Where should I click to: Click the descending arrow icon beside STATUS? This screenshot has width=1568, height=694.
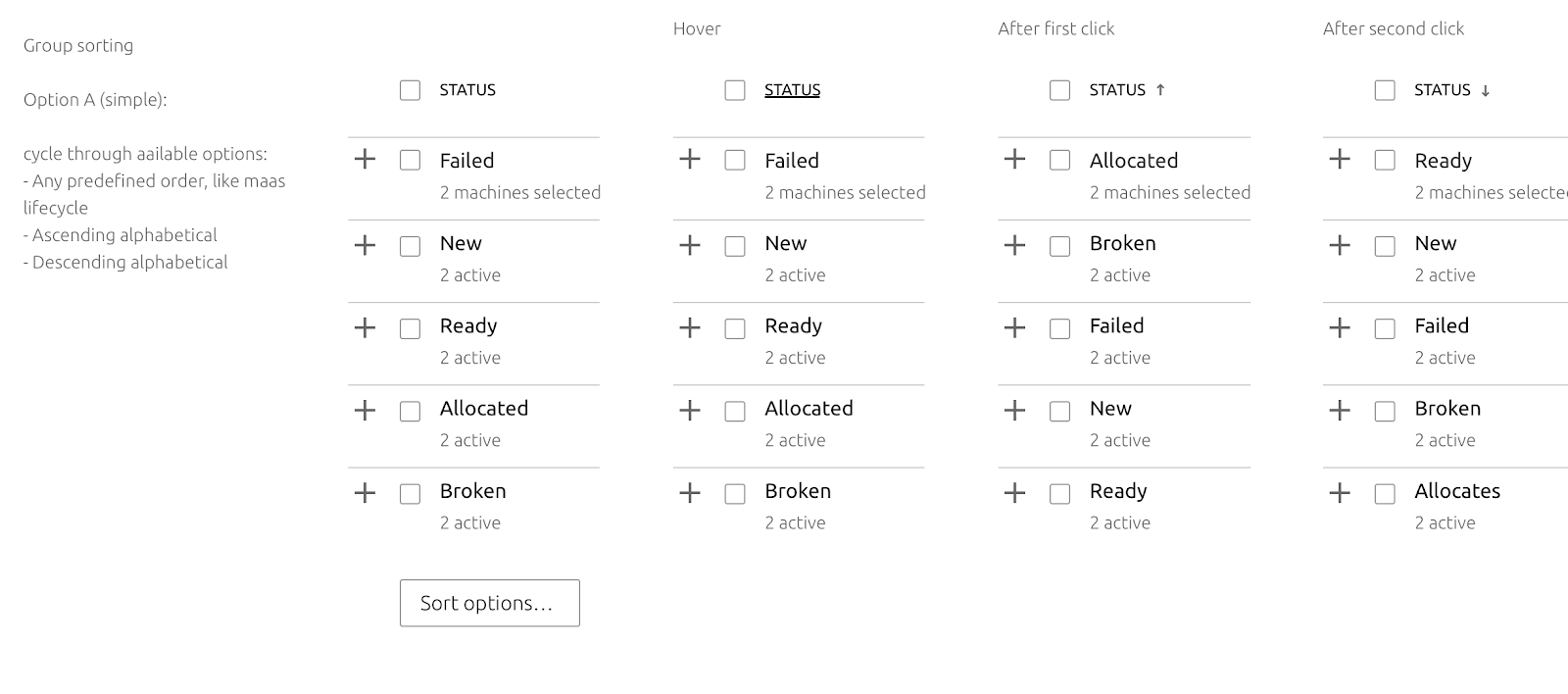coord(1485,91)
